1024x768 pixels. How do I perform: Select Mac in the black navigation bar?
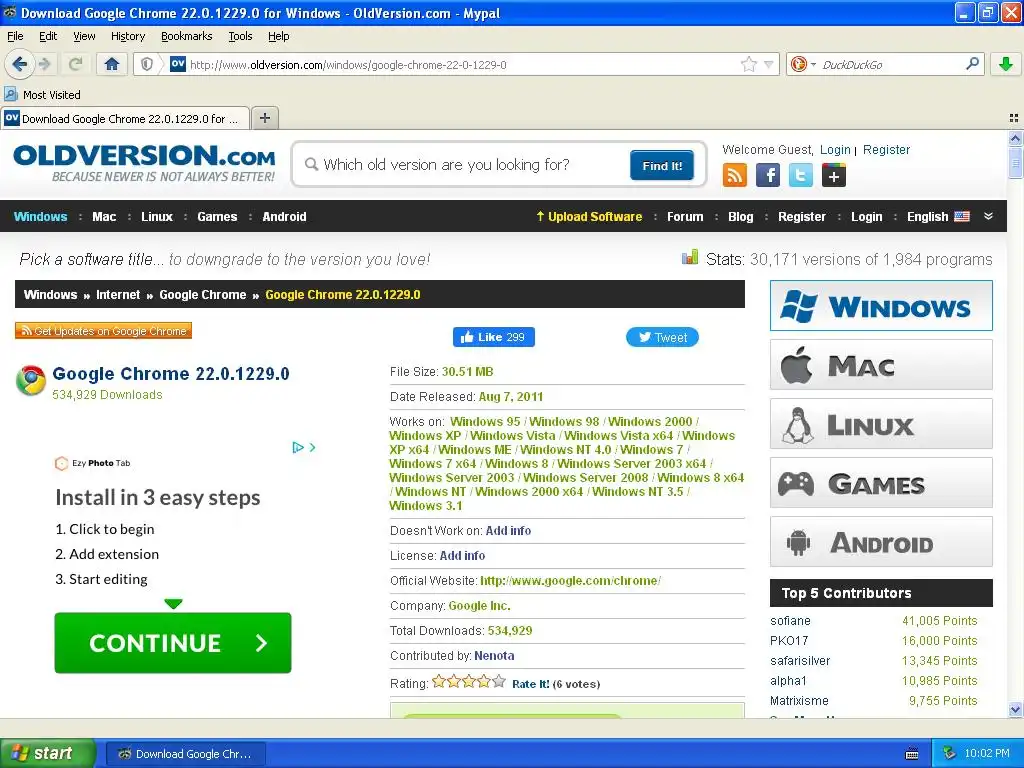tap(104, 216)
